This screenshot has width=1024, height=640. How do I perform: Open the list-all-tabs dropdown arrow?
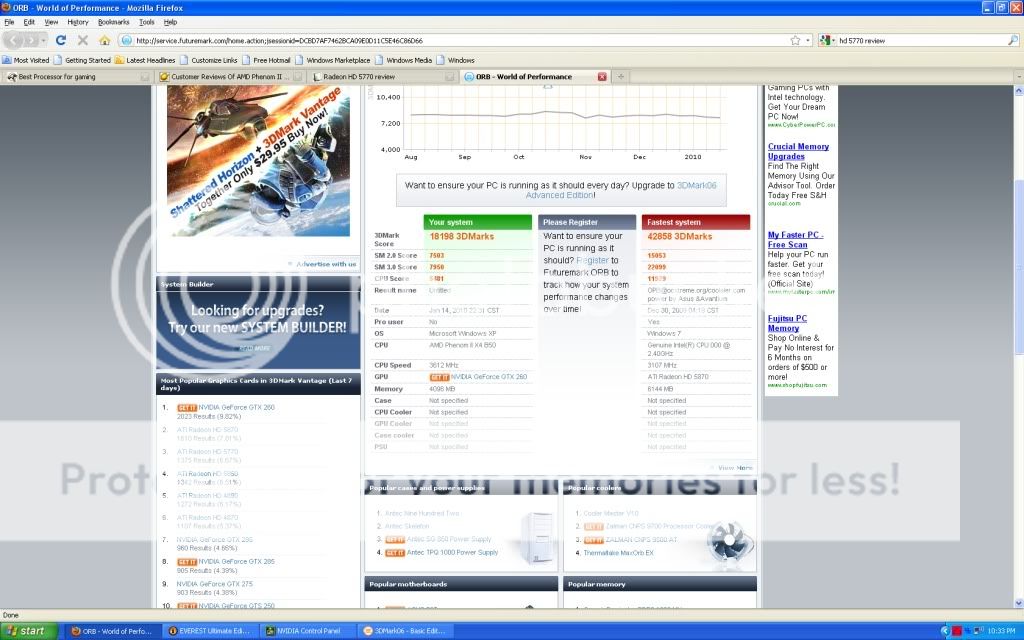1018,77
